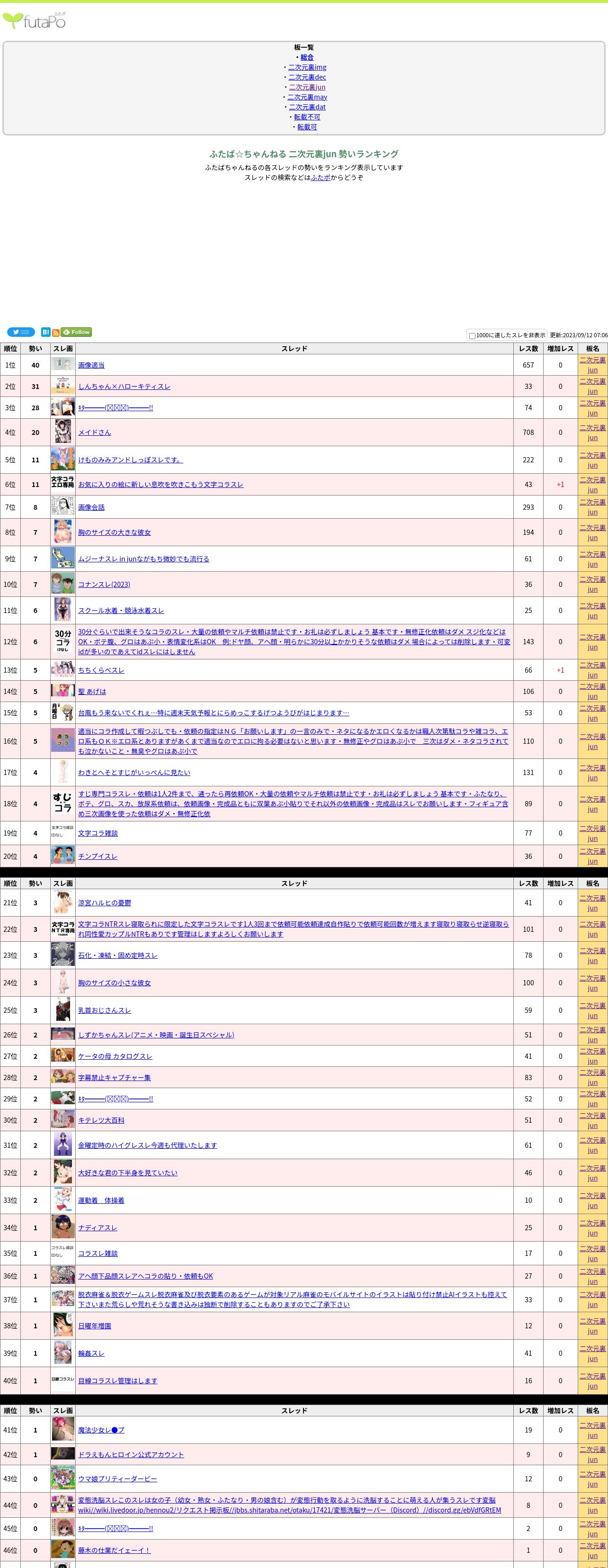Open thread 画像適当
Screen dimensions: 608x1568
(91, 365)
